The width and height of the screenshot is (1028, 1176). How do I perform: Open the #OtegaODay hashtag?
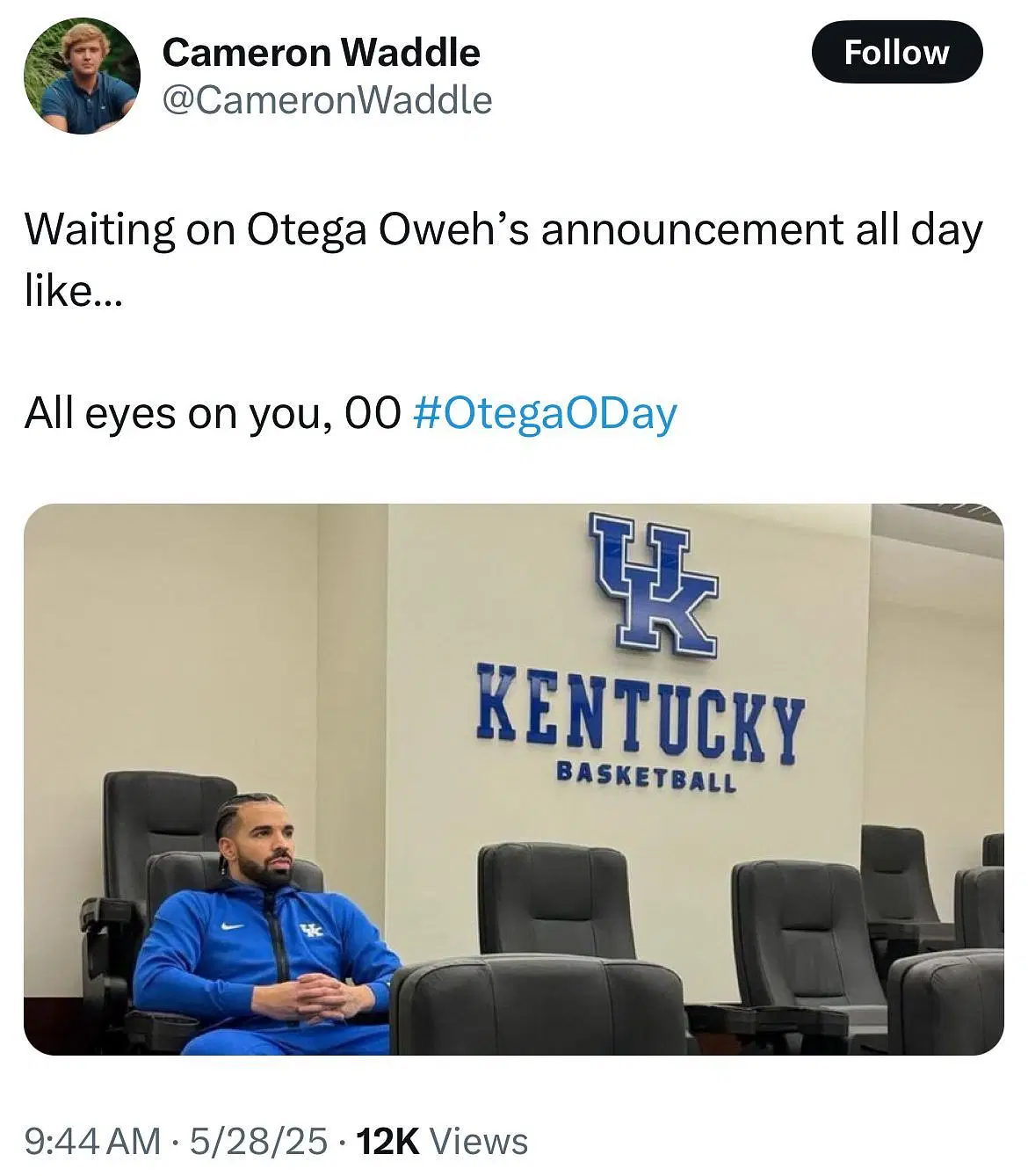[545, 413]
